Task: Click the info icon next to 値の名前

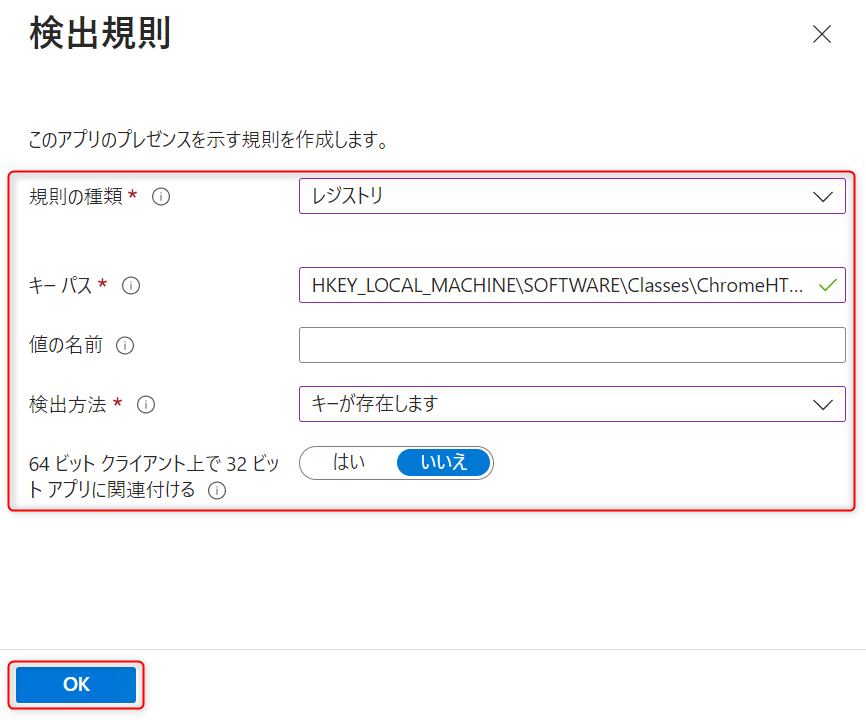Action: pos(125,346)
